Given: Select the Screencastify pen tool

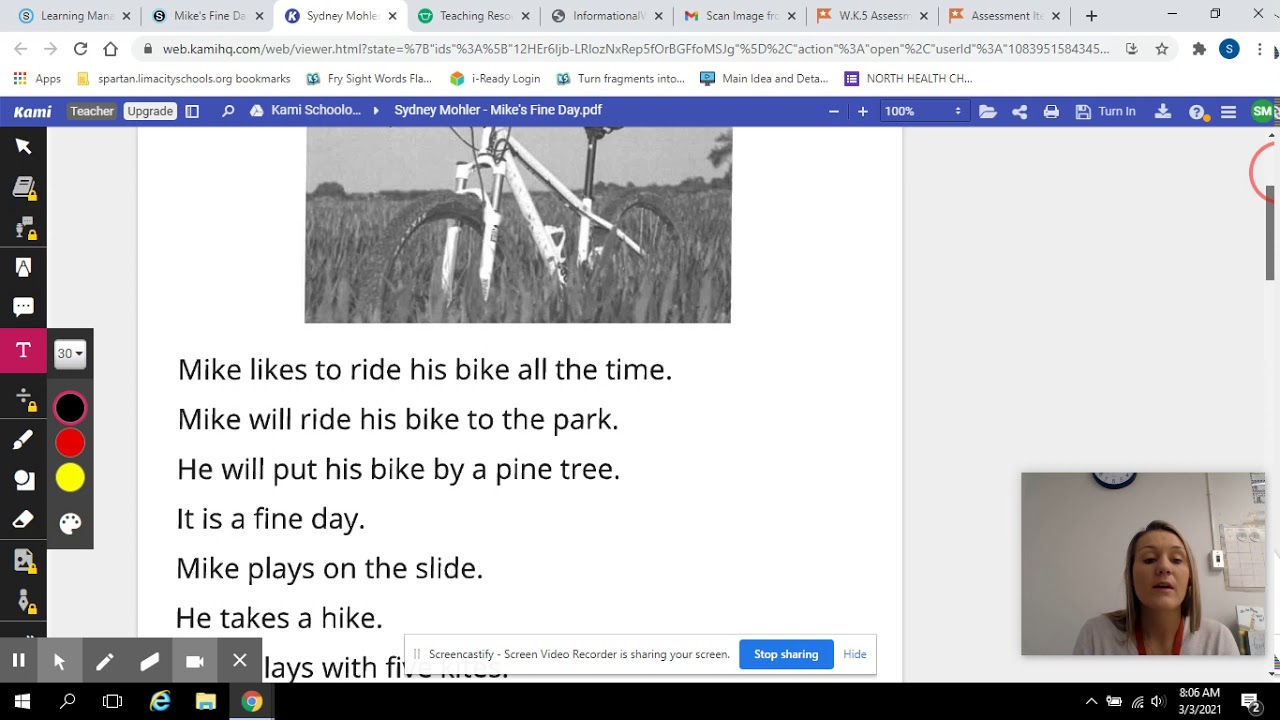Looking at the screenshot, I should coord(105,661).
